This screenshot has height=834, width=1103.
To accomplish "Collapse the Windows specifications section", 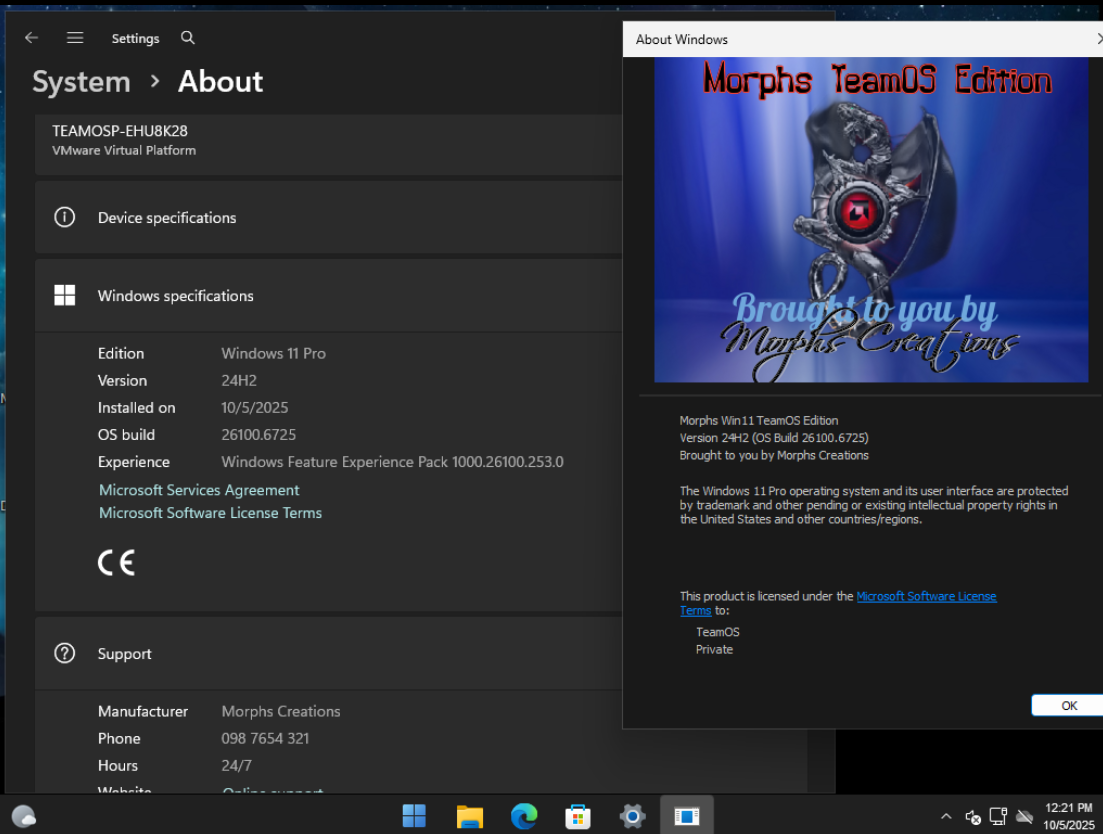I will tap(330, 296).
